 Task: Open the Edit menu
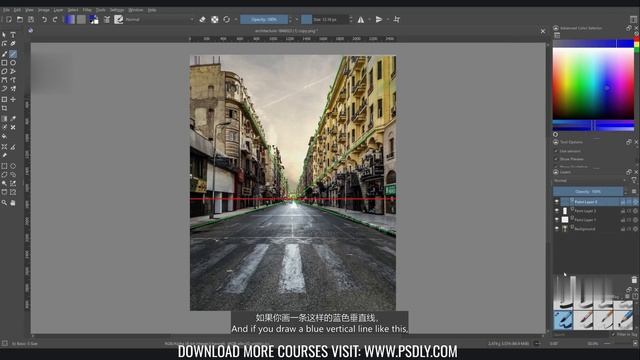point(17,10)
